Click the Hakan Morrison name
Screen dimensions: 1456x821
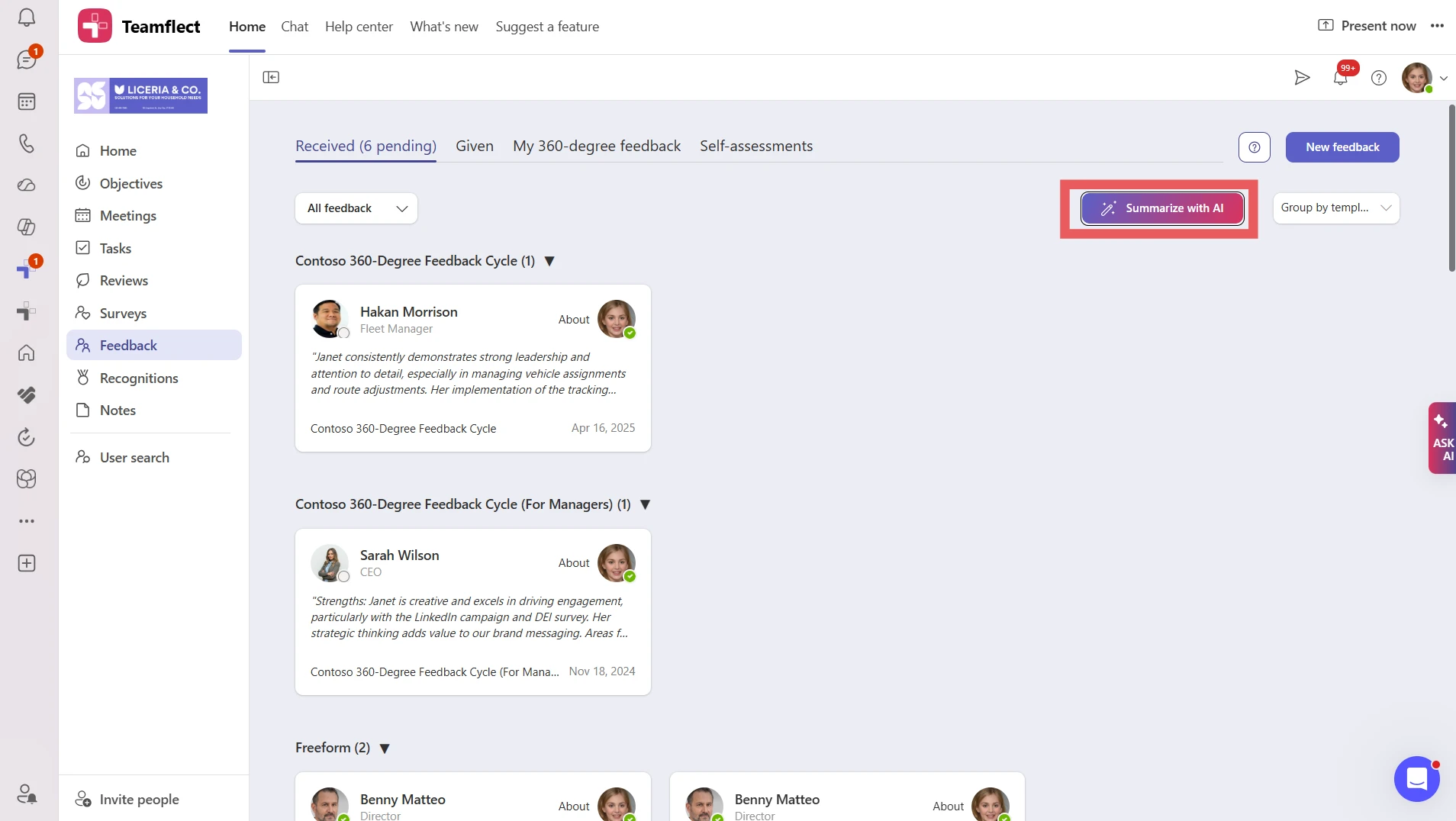pyautogui.click(x=409, y=311)
